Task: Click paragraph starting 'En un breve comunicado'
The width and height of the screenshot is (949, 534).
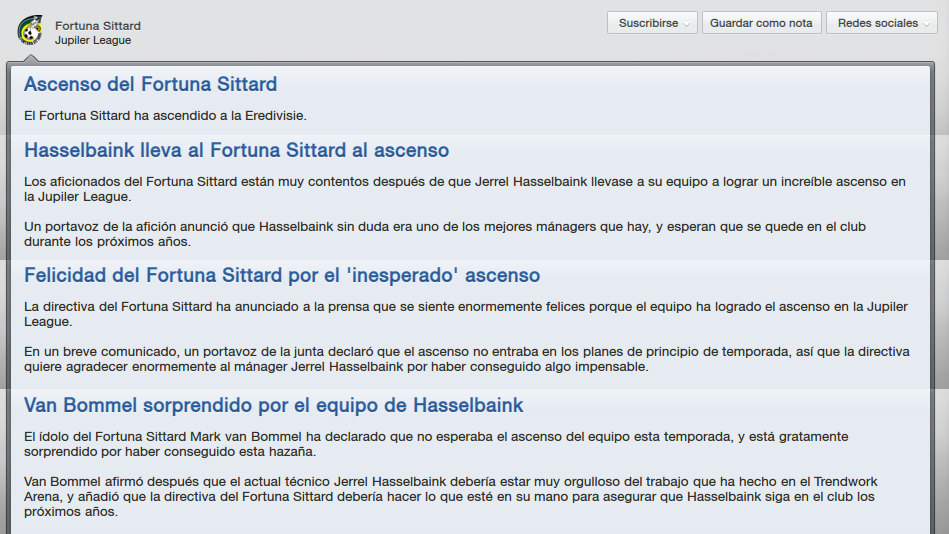Action: point(467,359)
